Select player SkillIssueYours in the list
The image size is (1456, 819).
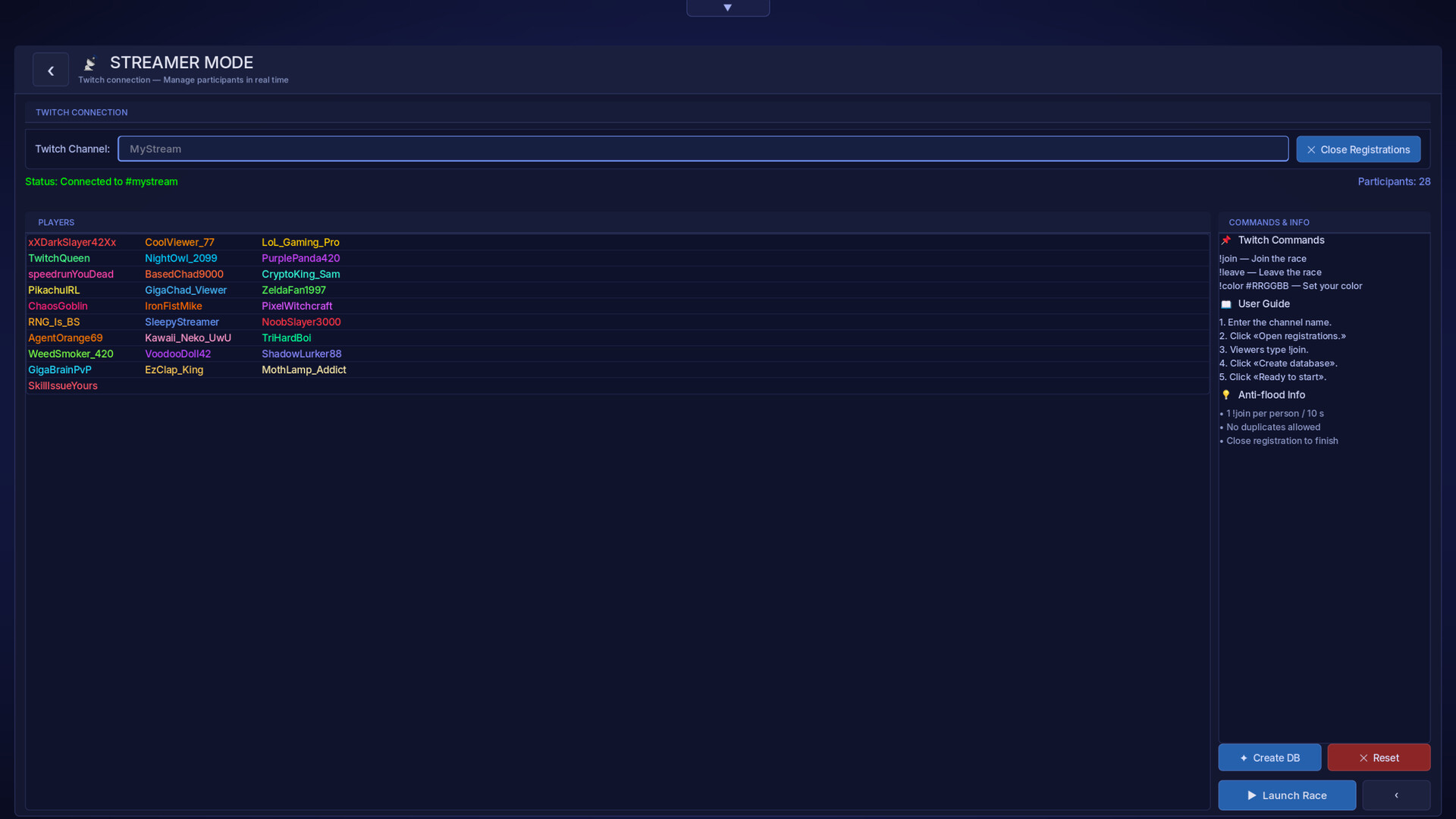[63, 386]
